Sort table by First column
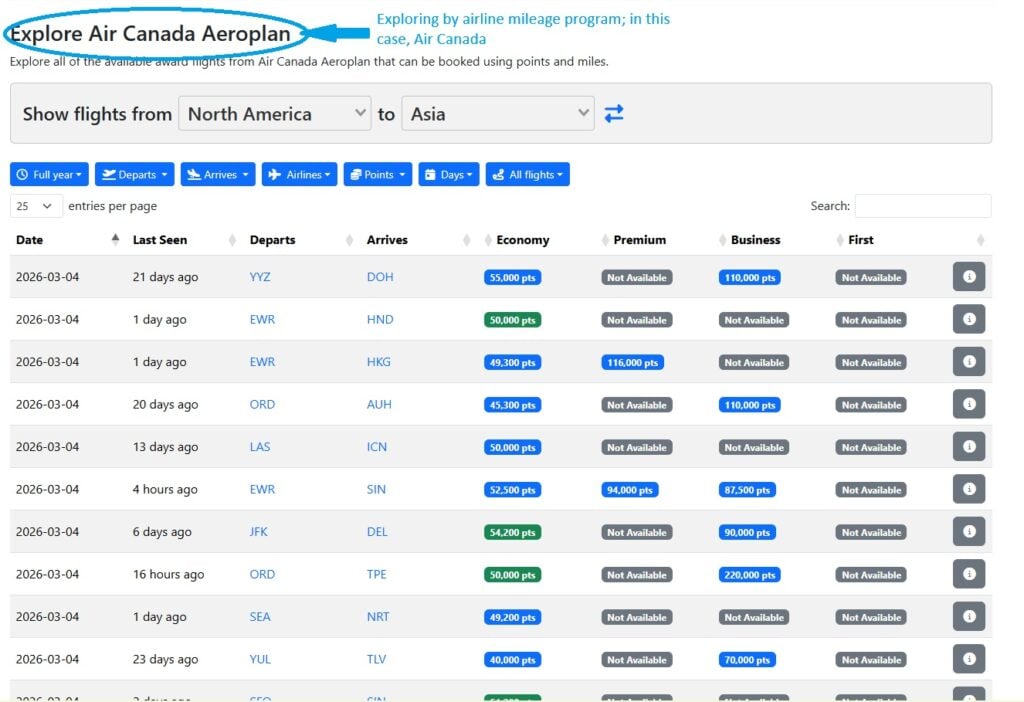 pos(860,240)
